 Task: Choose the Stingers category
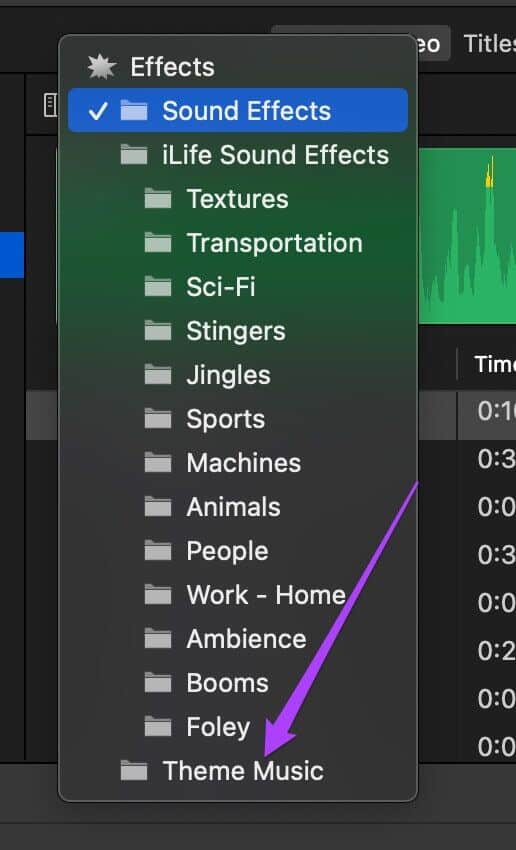(x=238, y=331)
